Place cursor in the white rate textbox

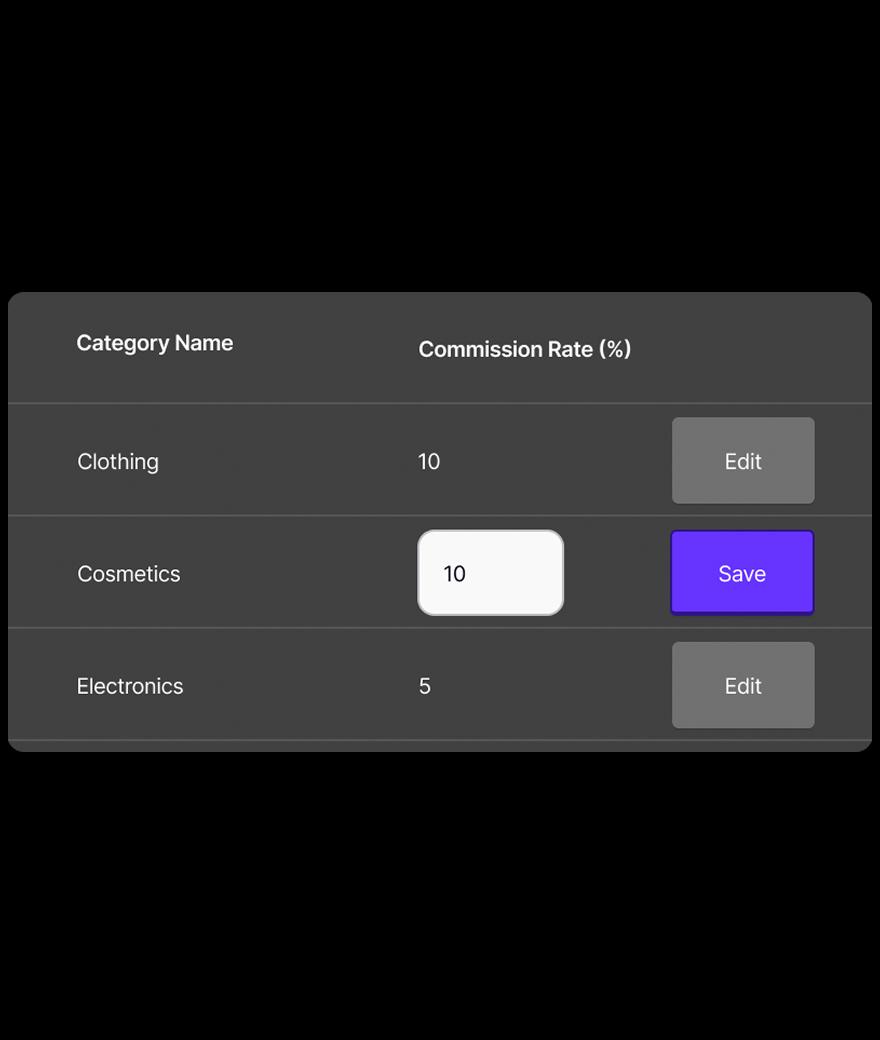point(490,573)
